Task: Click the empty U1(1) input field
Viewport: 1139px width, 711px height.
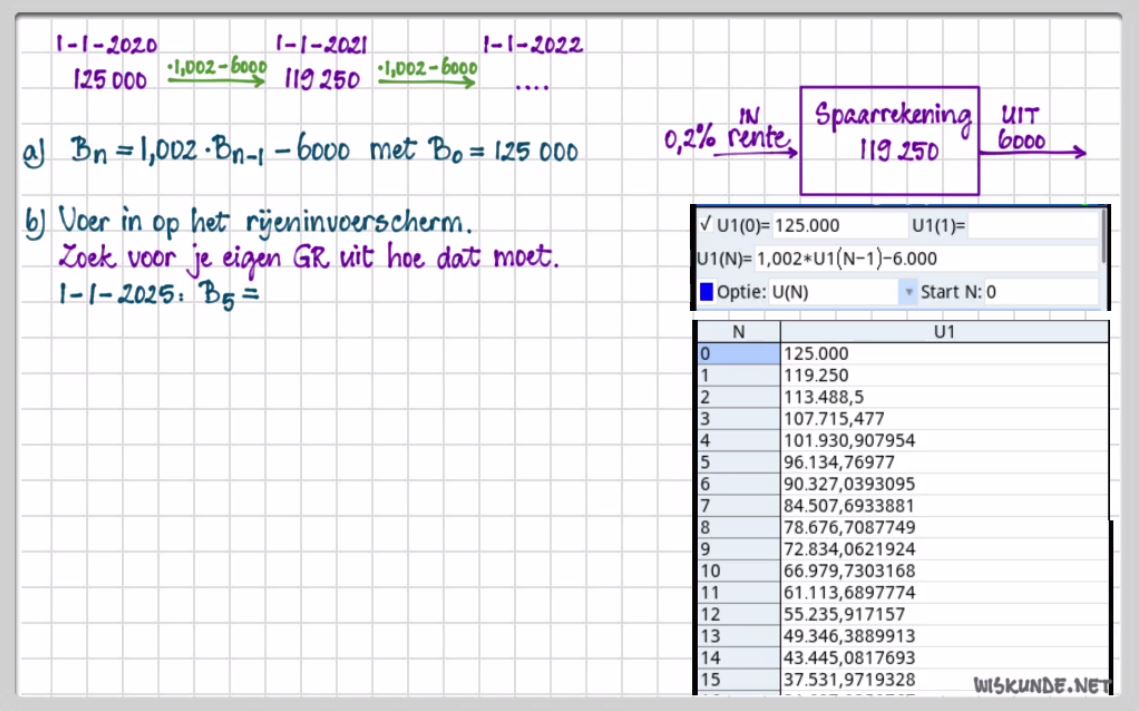Action: coord(1033,226)
